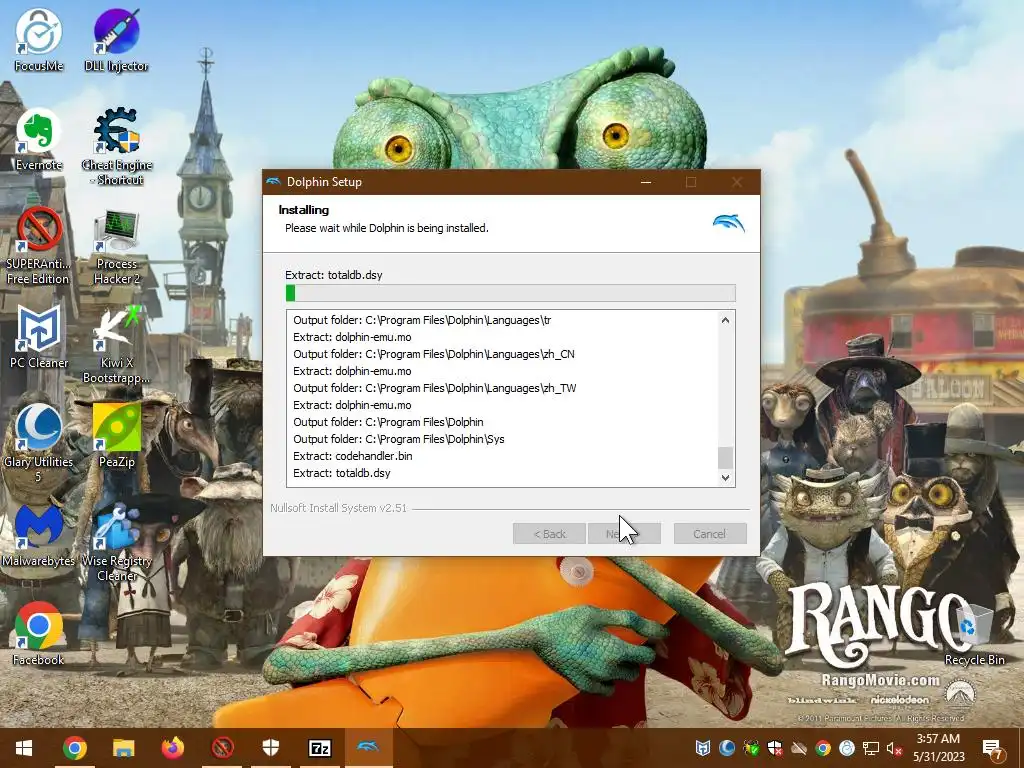Open the PeaZip desktop shortcut
The height and width of the screenshot is (768, 1024).
(117, 436)
